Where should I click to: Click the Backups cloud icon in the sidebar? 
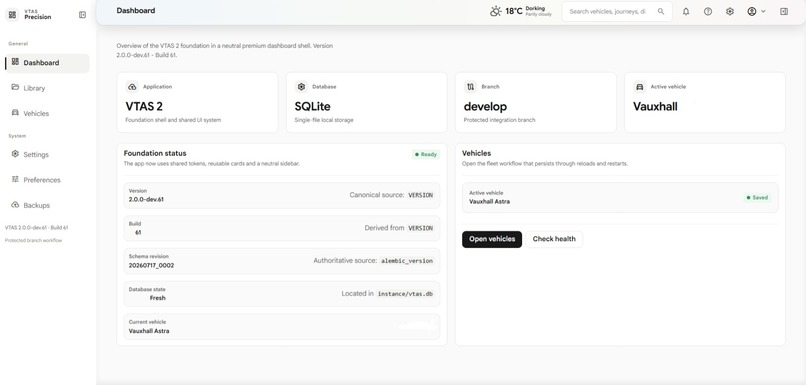click(x=15, y=205)
